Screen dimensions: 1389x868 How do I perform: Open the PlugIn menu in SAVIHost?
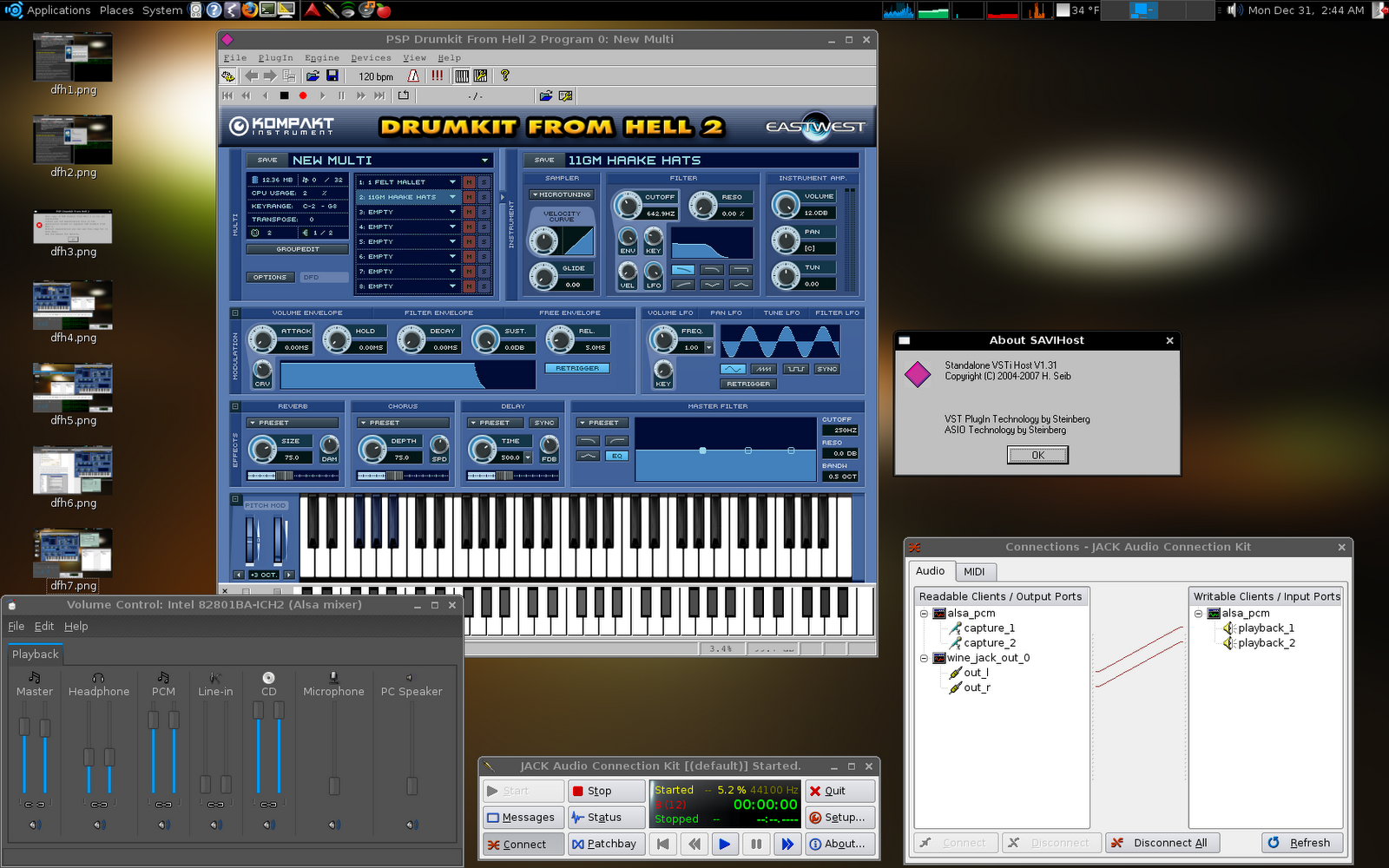pyautogui.click(x=275, y=58)
